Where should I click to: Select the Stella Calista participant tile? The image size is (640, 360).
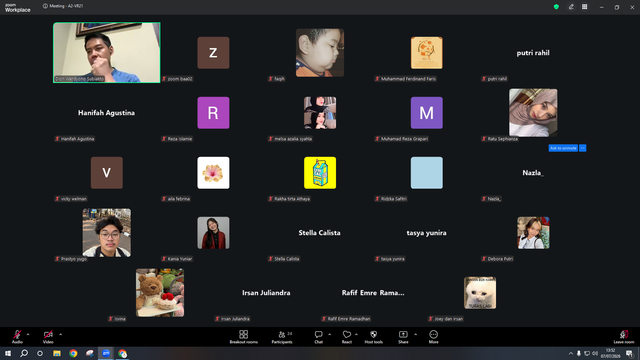click(320, 233)
